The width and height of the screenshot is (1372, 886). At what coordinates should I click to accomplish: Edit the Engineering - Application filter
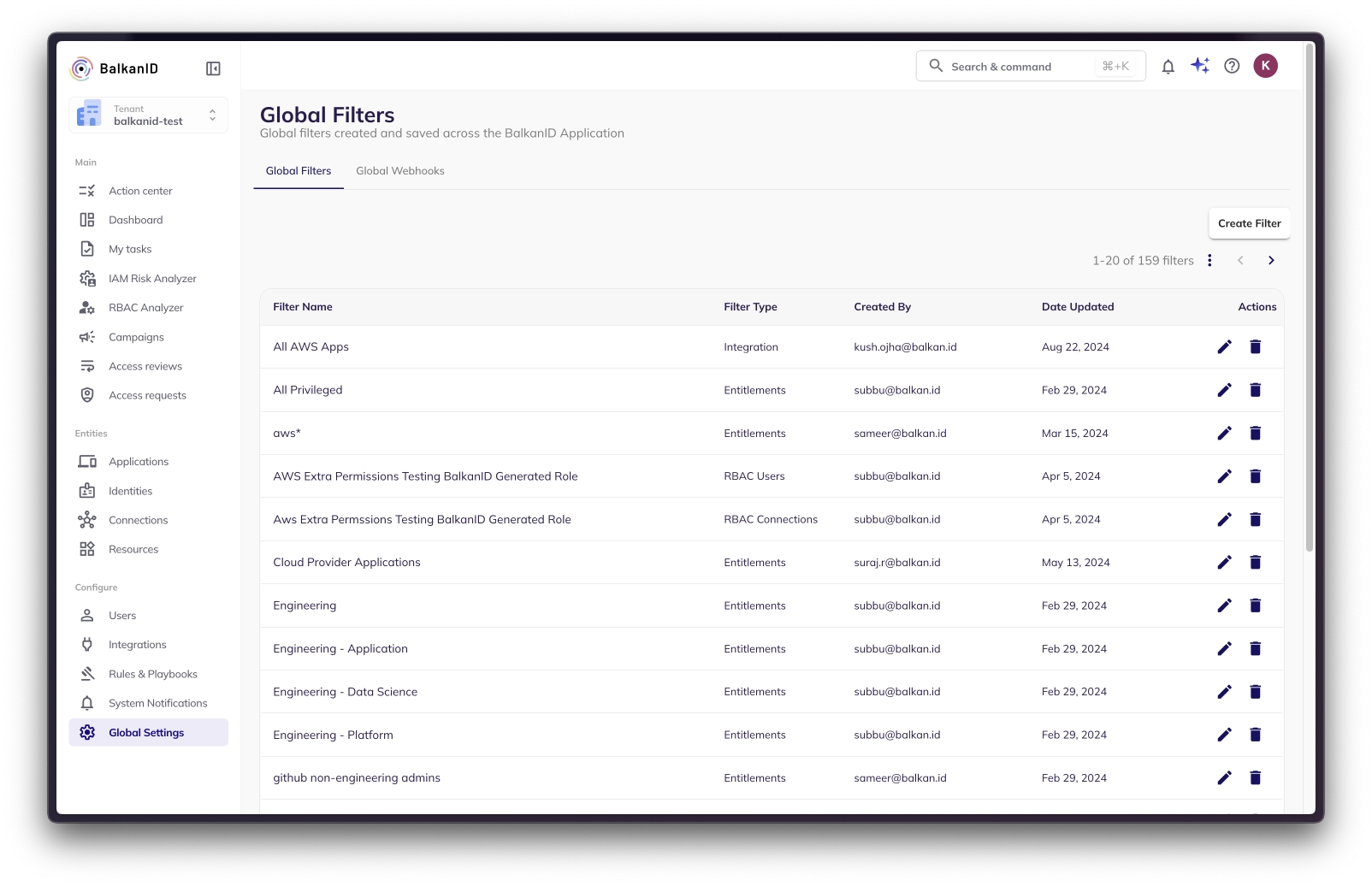(x=1225, y=648)
